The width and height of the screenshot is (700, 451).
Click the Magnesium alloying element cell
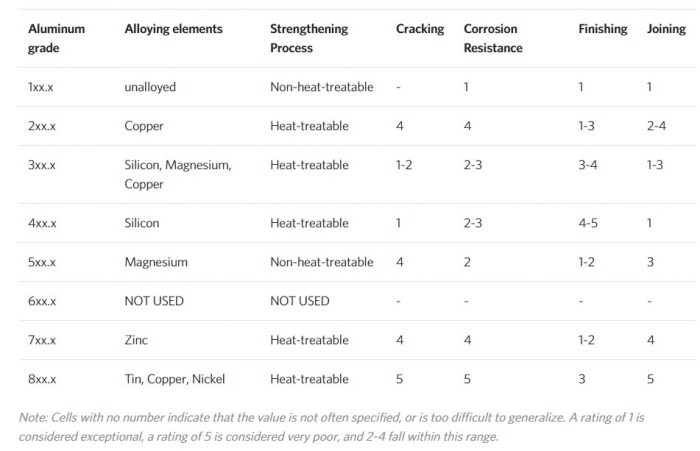(x=156, y=262)
